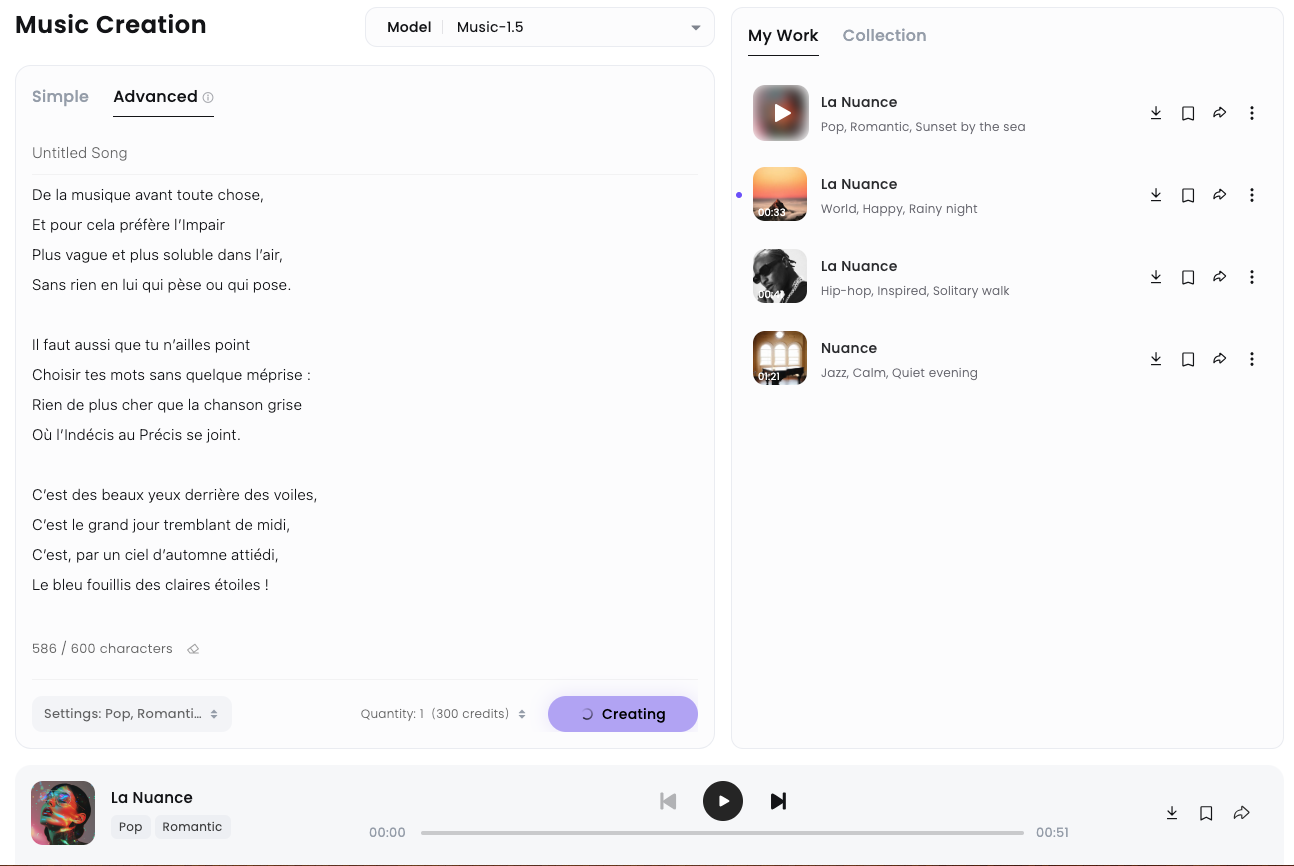Share the Hip-hop La Nuance track
Viewport: 1294px width, 866px height.
point(1220,277)
